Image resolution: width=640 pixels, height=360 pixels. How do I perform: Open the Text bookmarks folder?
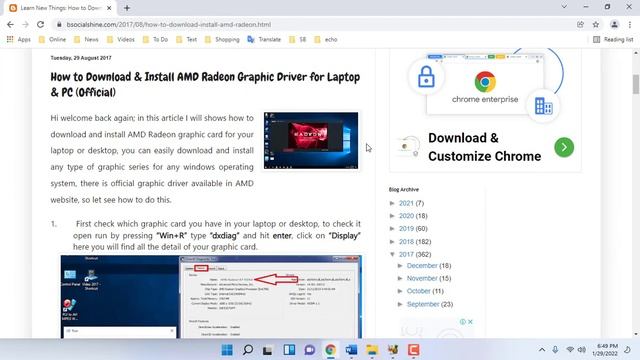[x=187, y=40]
